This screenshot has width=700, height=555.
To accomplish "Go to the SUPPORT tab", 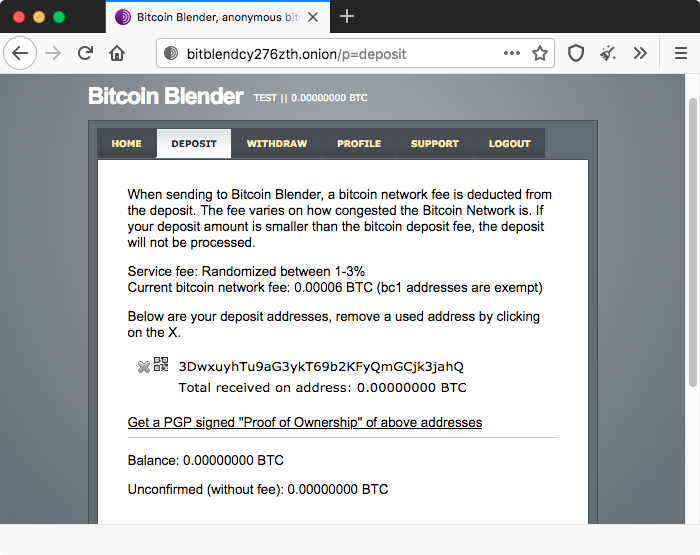I will point(434,143).
